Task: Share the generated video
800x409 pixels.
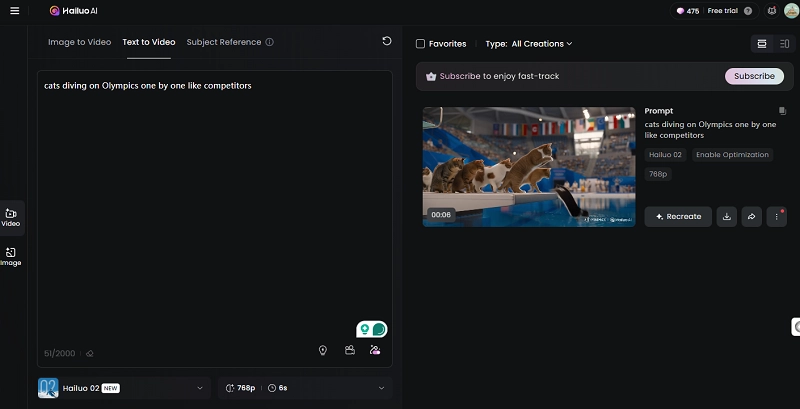Action: pos(752,217)
